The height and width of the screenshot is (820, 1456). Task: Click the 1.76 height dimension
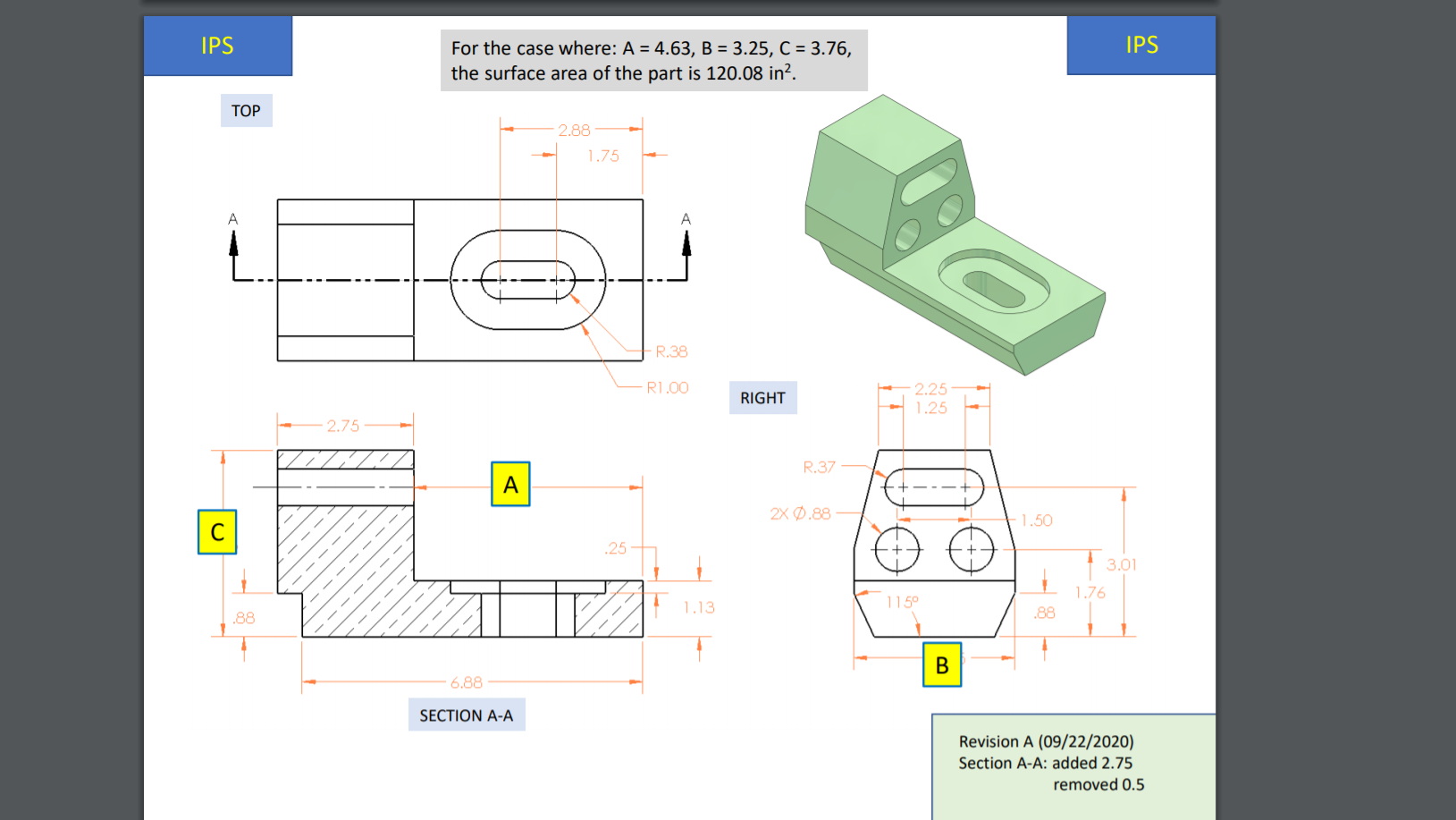point(1090,592)
